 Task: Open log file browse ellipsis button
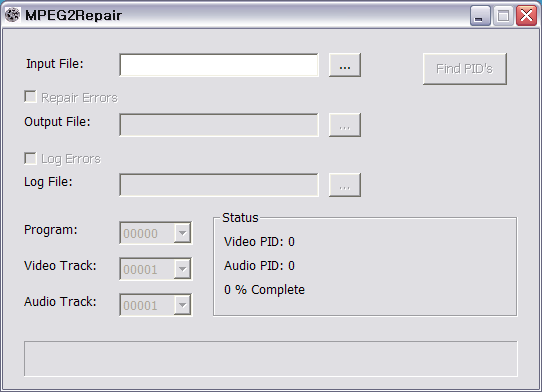(345, 185)
